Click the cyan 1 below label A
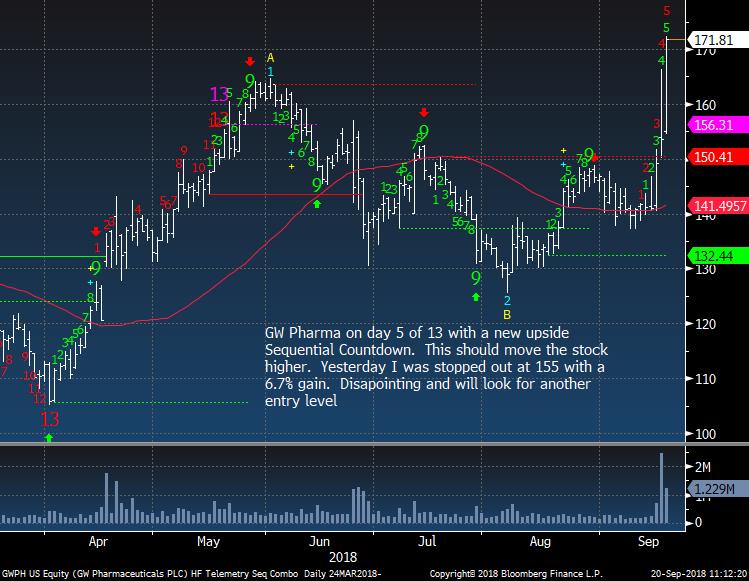Image resolution: width=749 pixels, height=581 pixels. [270, 72]
